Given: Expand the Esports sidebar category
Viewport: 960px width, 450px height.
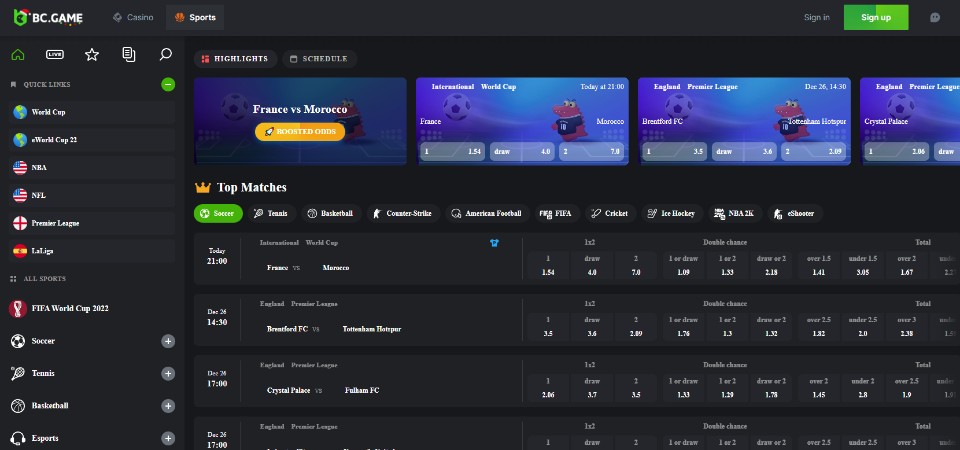Looking at the screenshot, I should click(168, 438).
